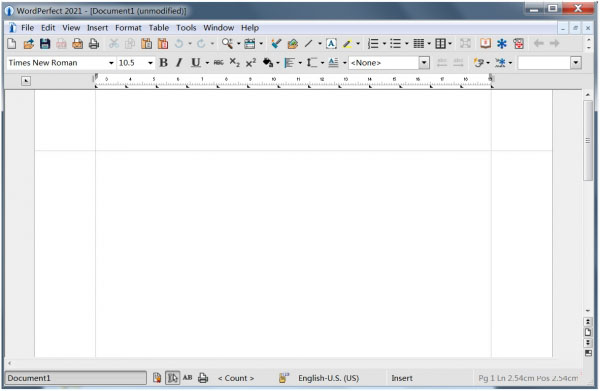This screenshot has width=600, height=391.
Task: Open the Times New Roman font dropdown
Action: pyautogui.click(x=111, y=63)
